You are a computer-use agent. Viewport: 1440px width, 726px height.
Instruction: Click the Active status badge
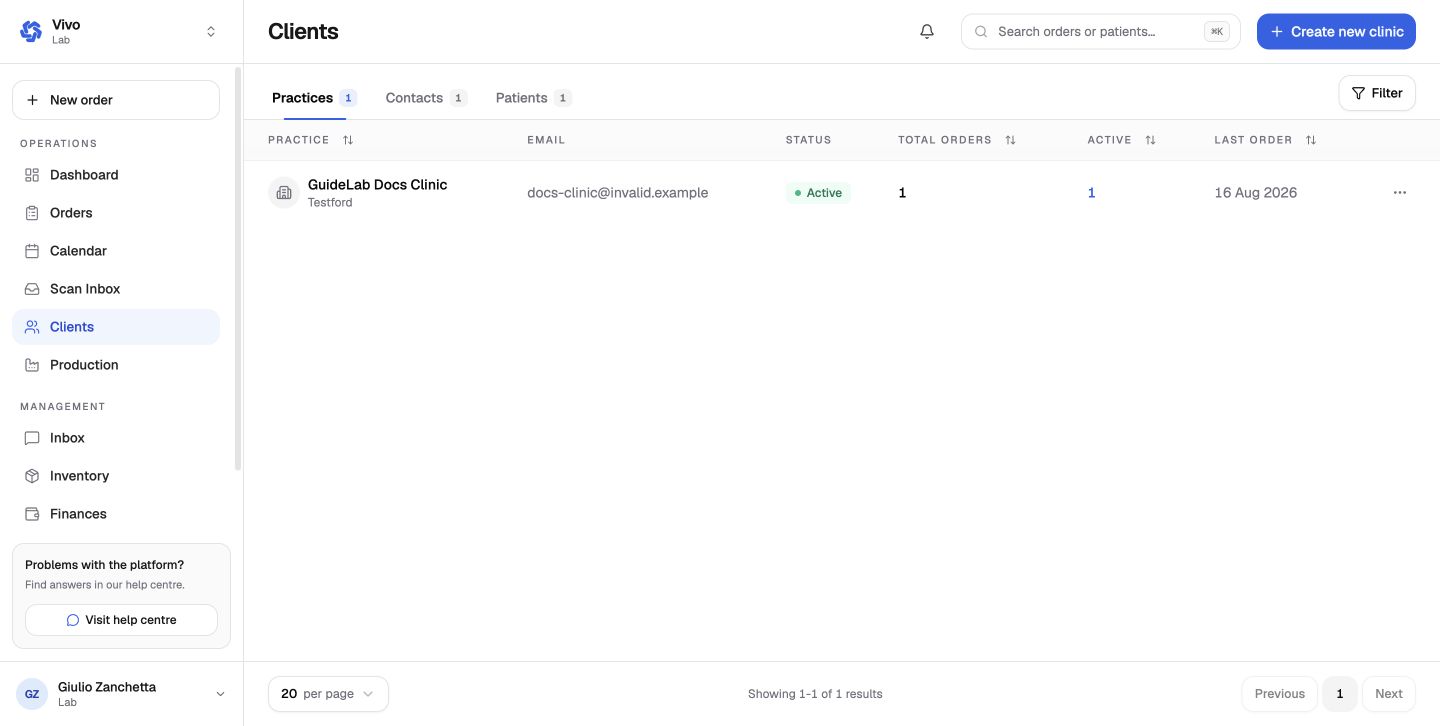[x=818, y=193]
